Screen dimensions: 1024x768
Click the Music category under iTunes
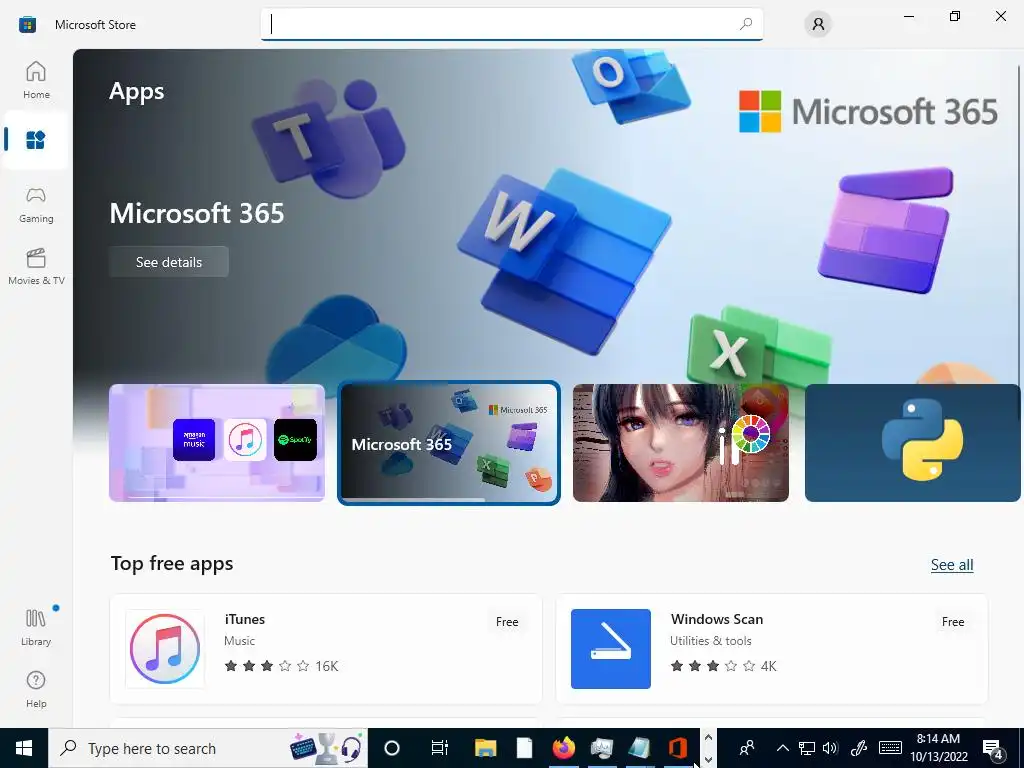point(239,641)
